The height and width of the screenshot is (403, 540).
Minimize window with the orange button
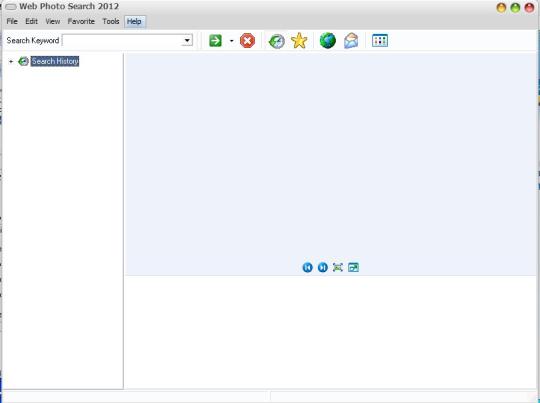pyautogui.click(x=501, y=8)
